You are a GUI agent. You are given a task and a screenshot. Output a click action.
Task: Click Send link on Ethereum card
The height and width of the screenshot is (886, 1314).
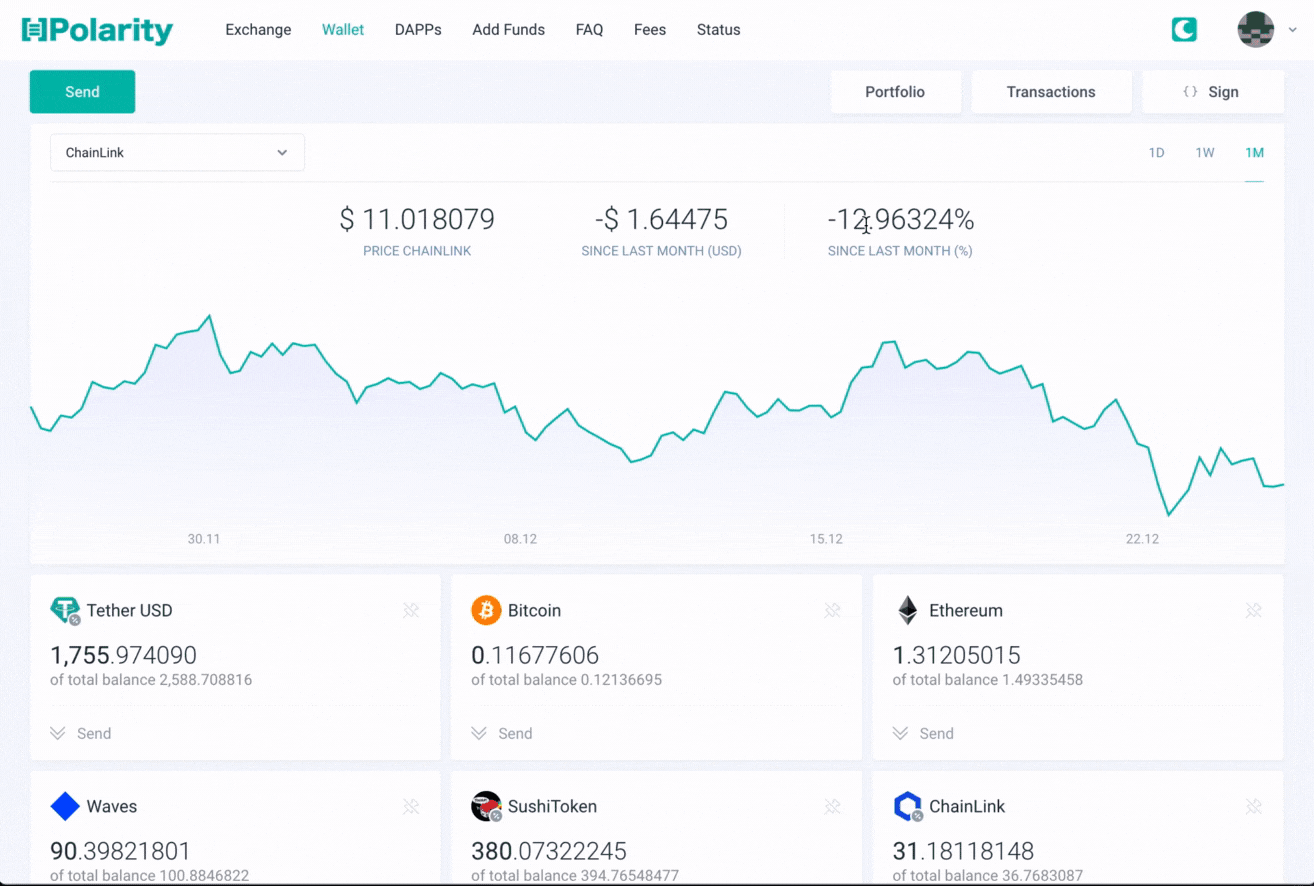pos(936,733)
